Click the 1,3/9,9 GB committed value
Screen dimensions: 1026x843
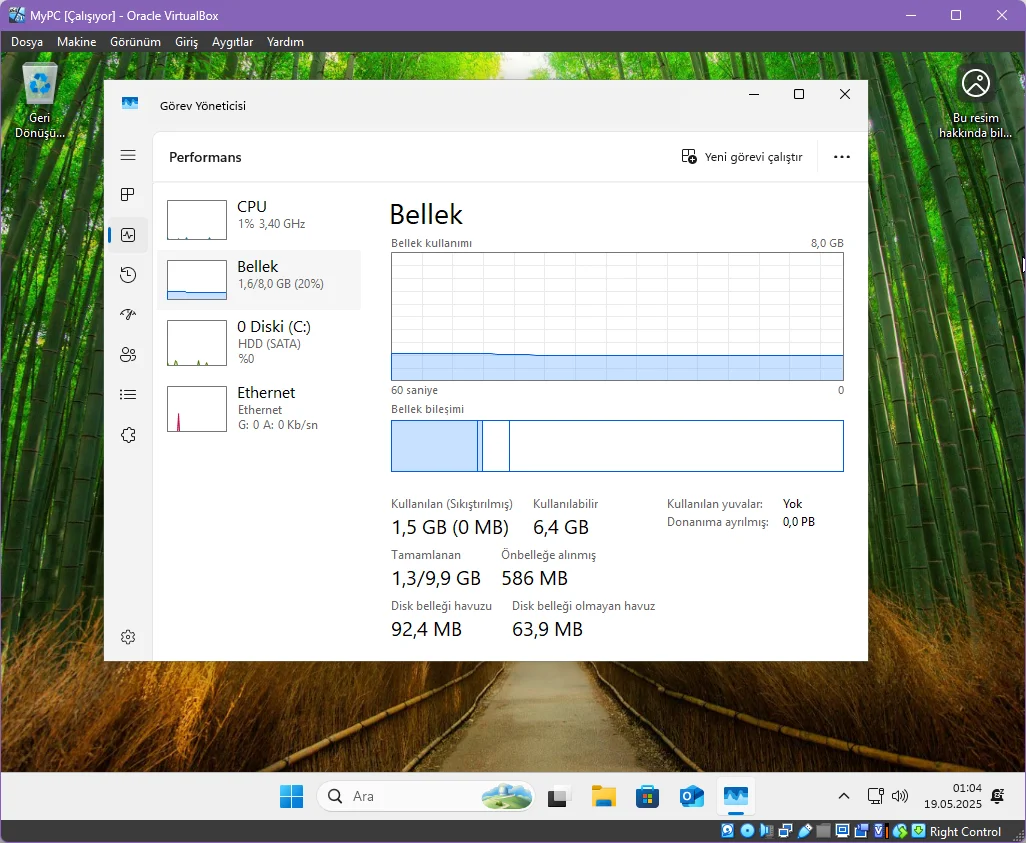point(436,579)
